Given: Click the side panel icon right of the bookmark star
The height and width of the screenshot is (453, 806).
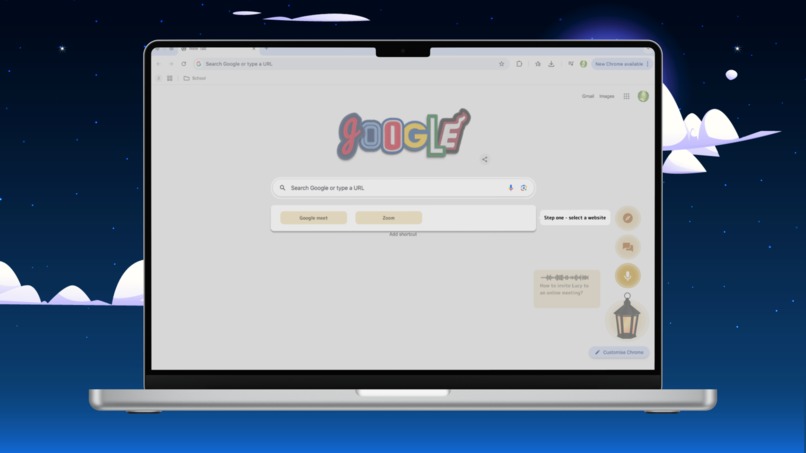Looking at the screenshot, I should point(519,64).
